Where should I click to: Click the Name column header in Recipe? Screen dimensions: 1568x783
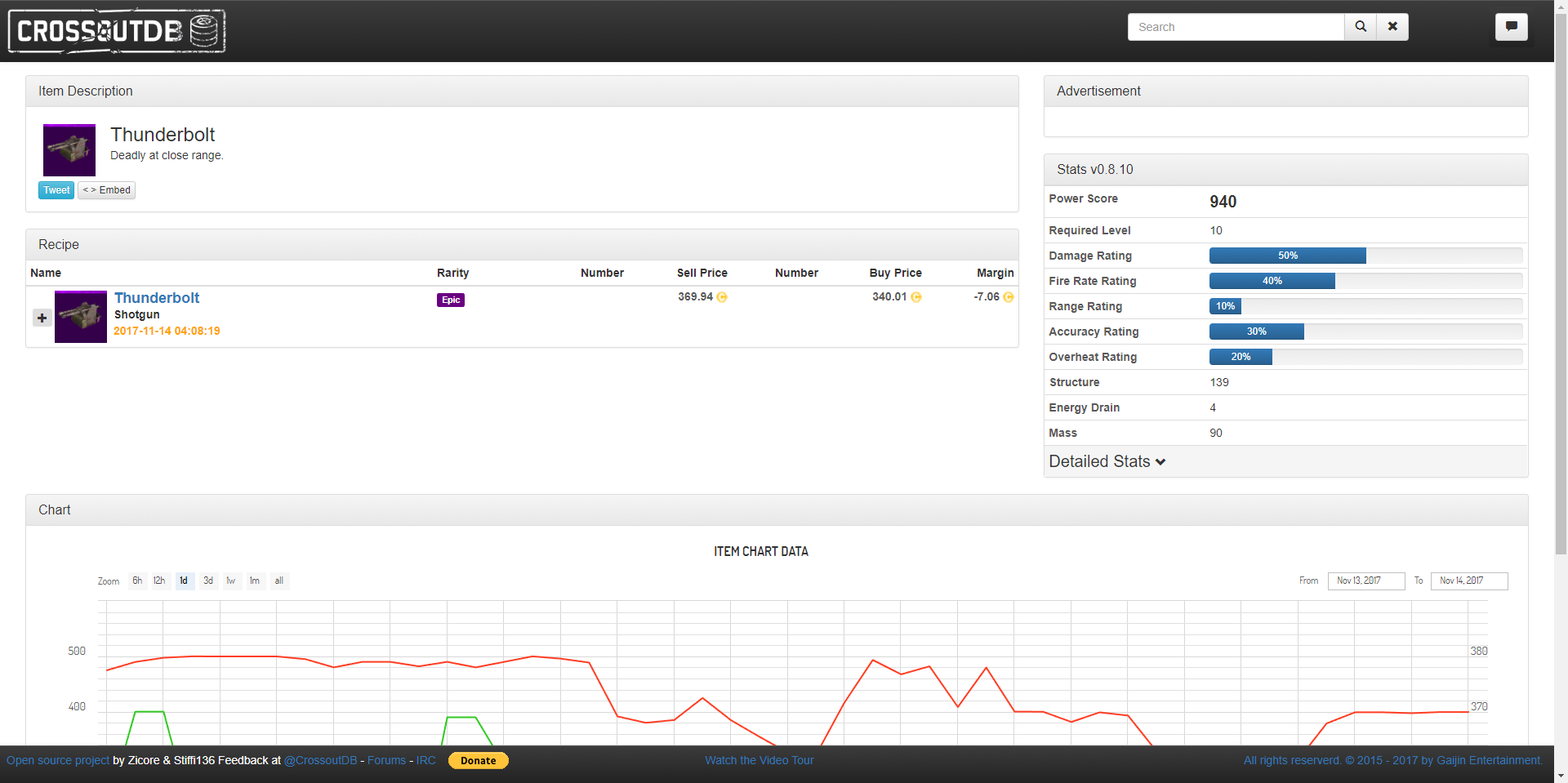[46, 273]
